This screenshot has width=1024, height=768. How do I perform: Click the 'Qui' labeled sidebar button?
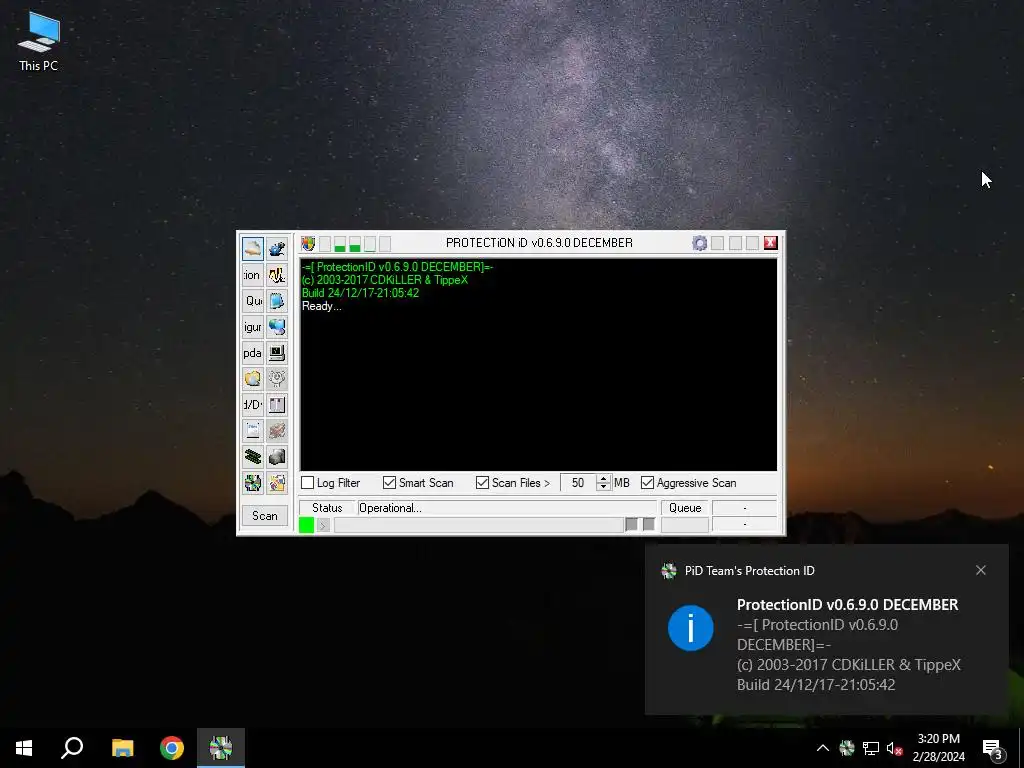[253, 301]
